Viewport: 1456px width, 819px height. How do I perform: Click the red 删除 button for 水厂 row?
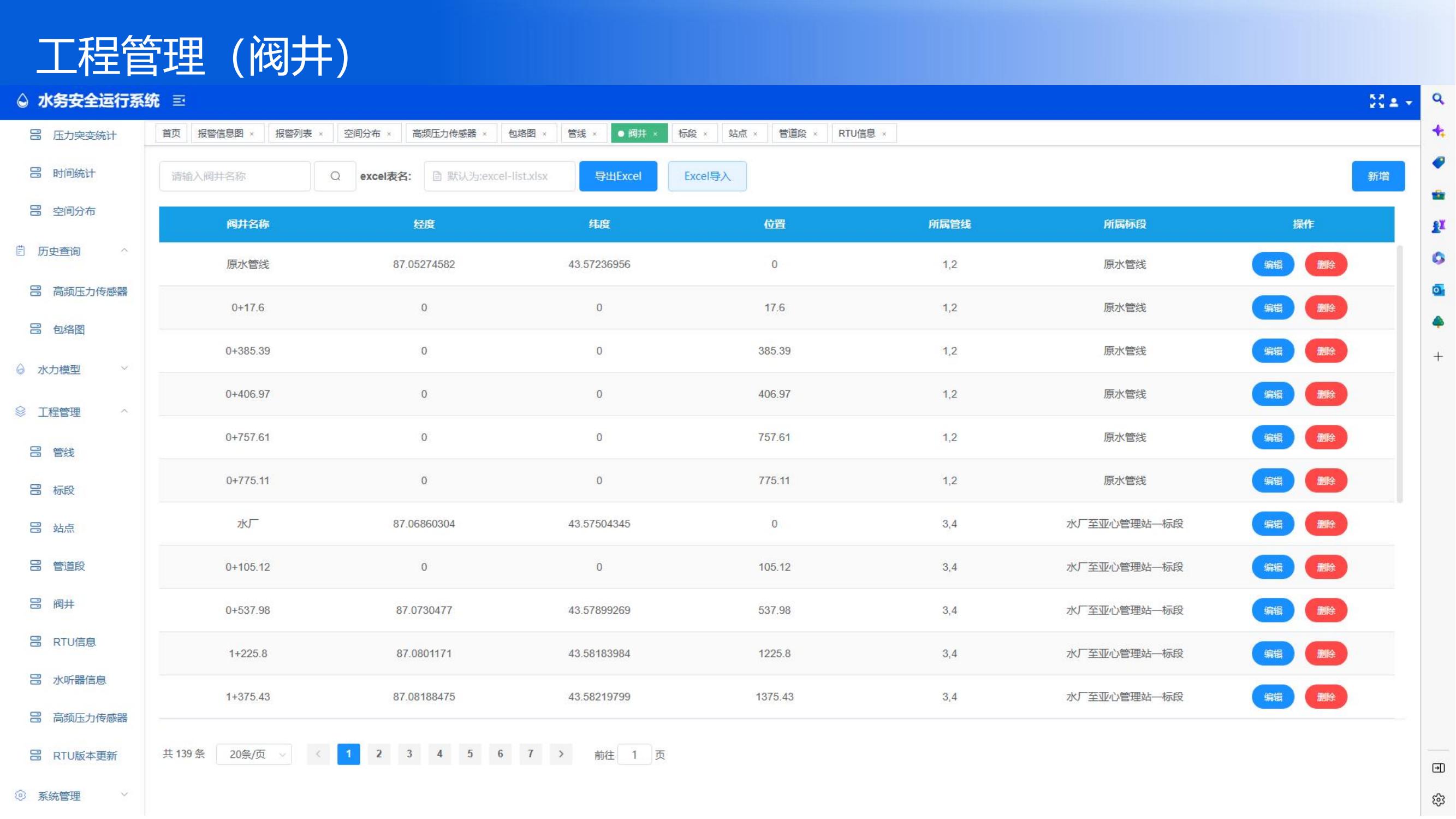pos(1326,524)
